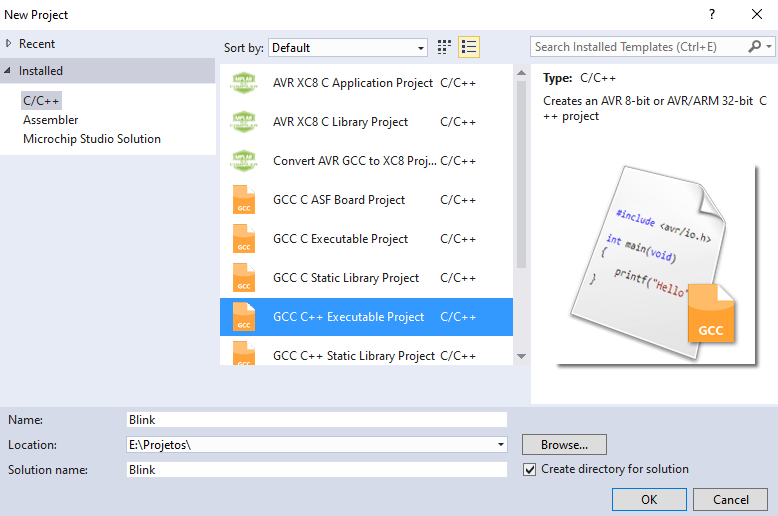Screen dimensions: 778x516
Task: Click the GCC C++ Executable Project icon
Action: pyautogui.click(x=244, y=317)
